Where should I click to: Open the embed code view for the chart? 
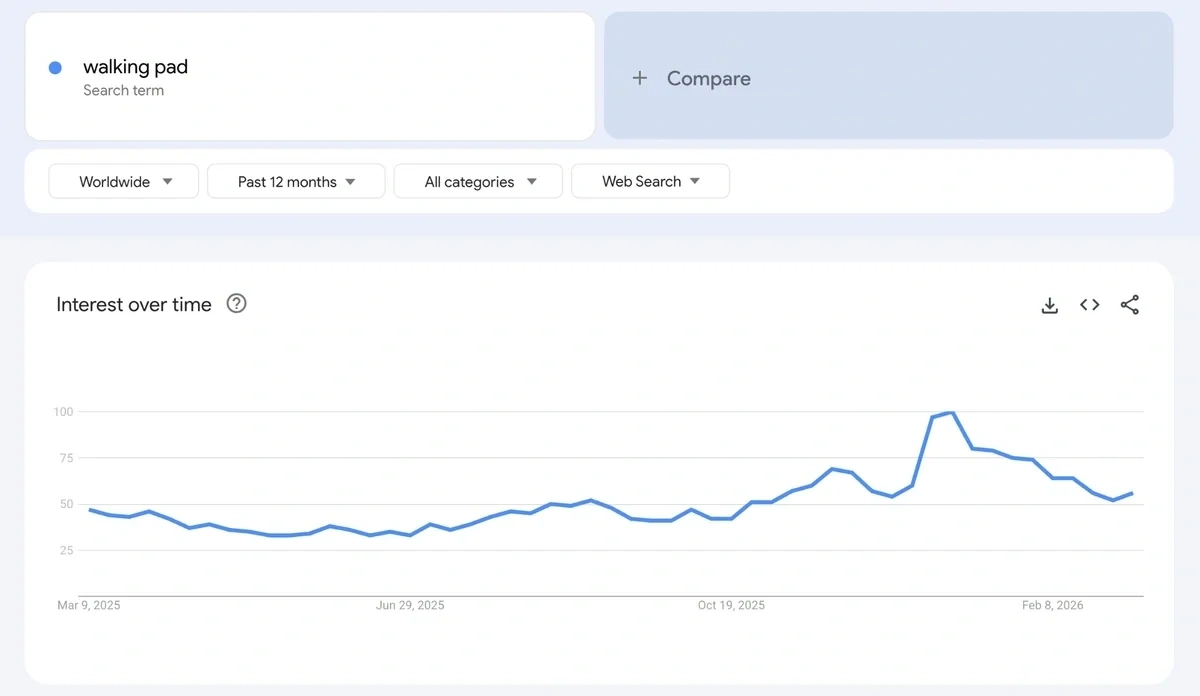1089,304
